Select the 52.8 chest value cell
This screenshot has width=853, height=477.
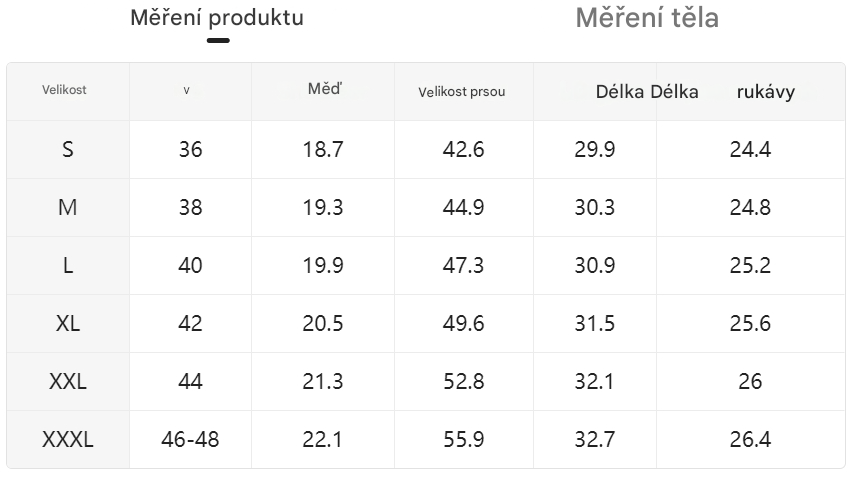tap(463, 382)
